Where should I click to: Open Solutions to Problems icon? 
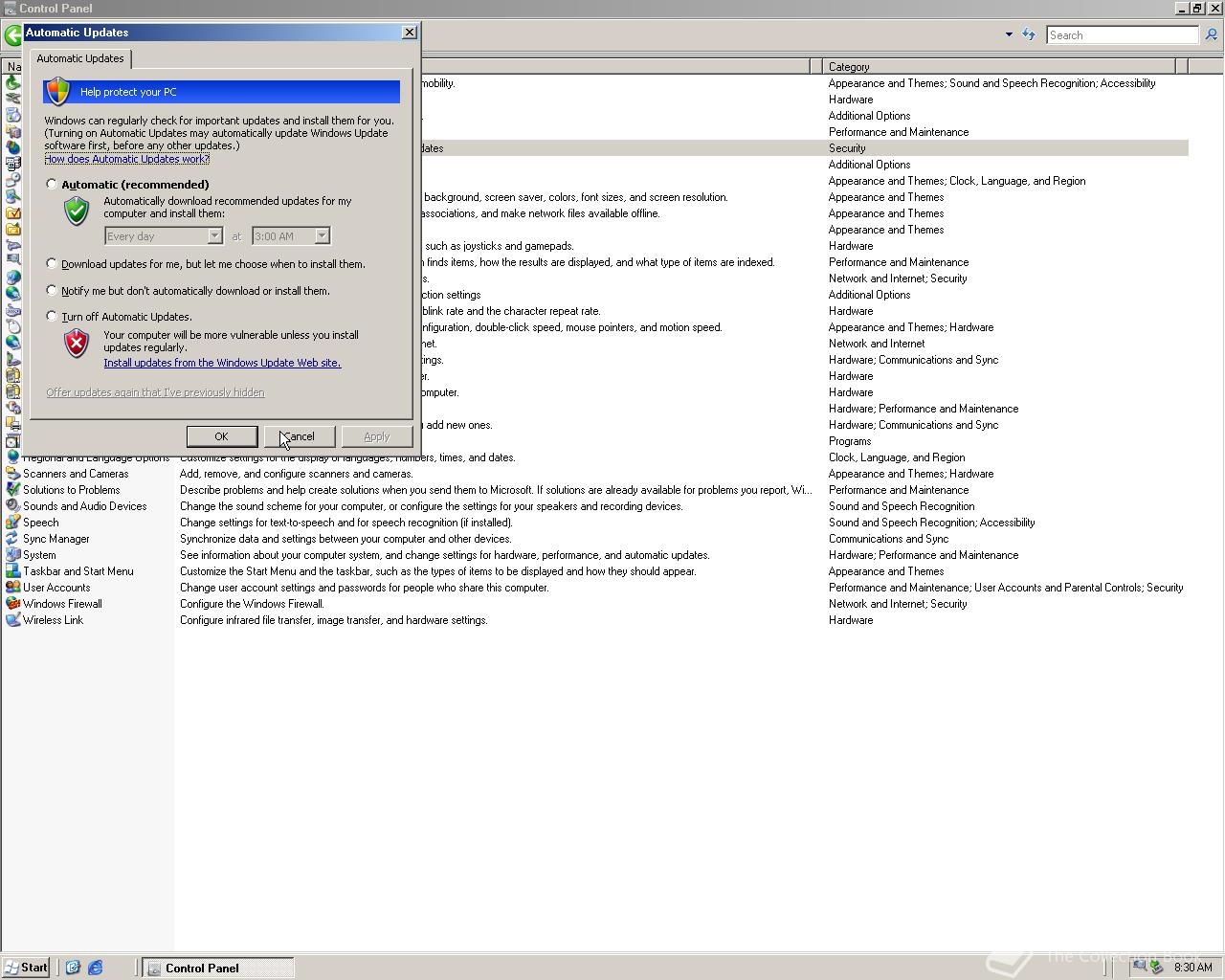point(12,490)
